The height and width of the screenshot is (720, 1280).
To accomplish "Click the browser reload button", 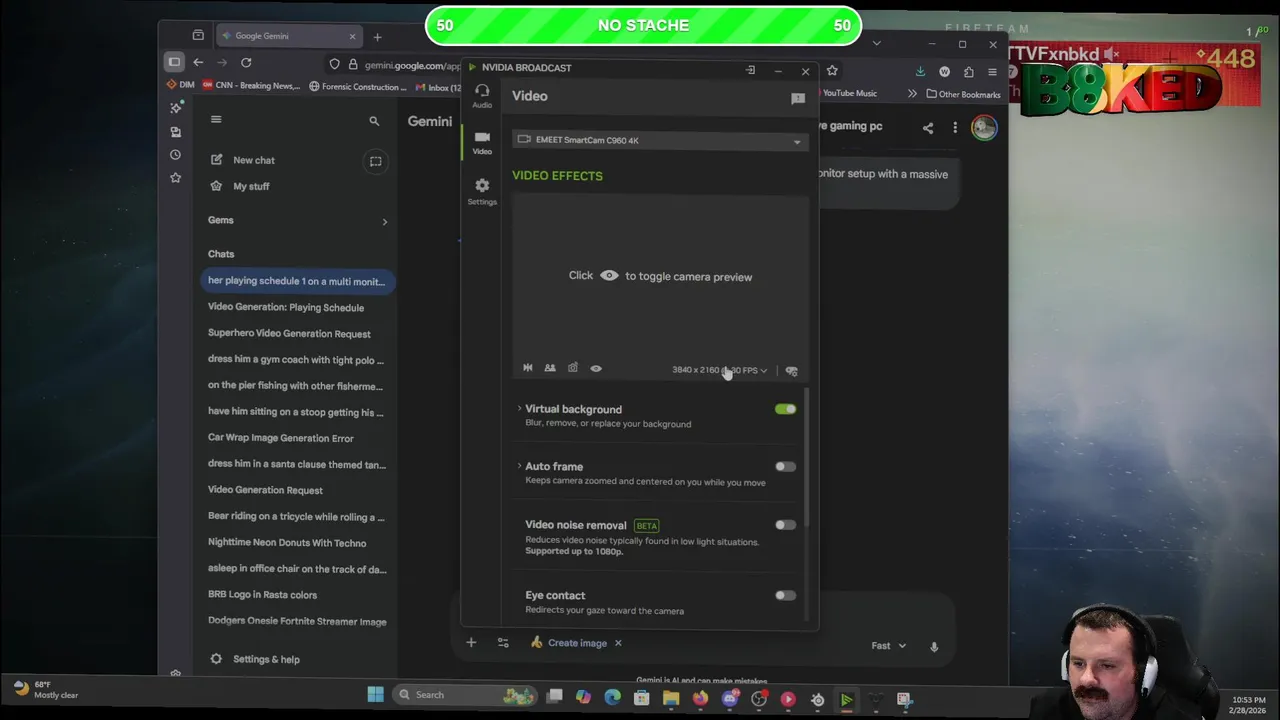I will click(x=246, y=63).
